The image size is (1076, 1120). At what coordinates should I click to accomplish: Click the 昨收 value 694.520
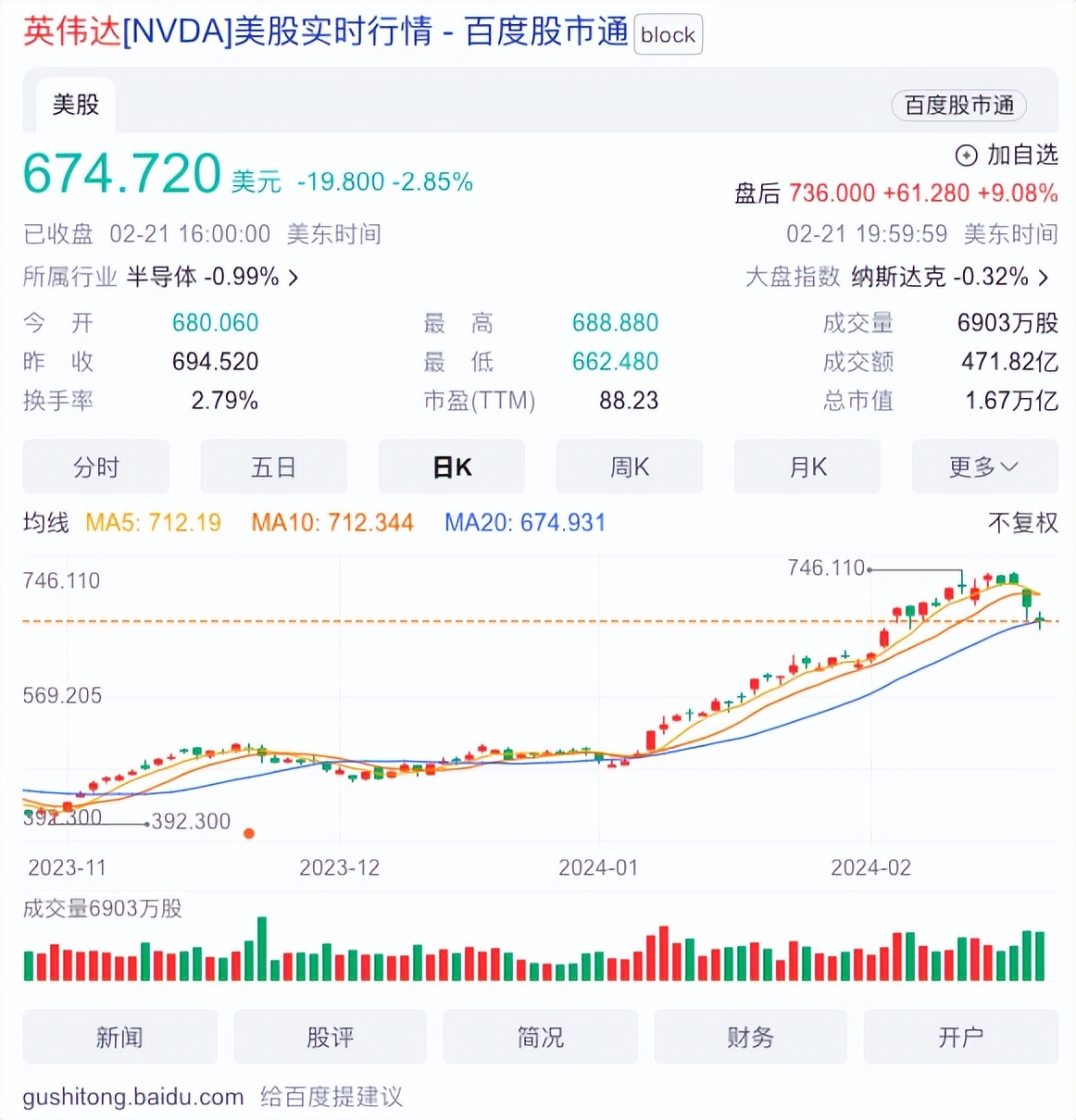click(x=215, y=362)
